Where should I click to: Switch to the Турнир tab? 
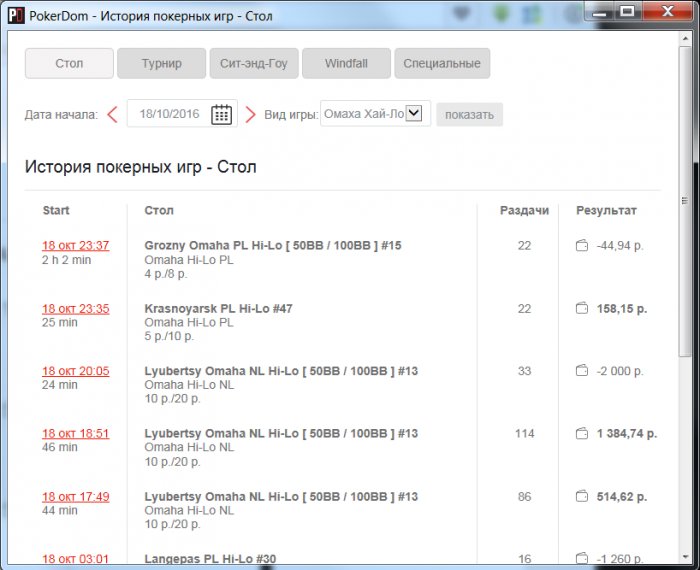pos(161,63)
